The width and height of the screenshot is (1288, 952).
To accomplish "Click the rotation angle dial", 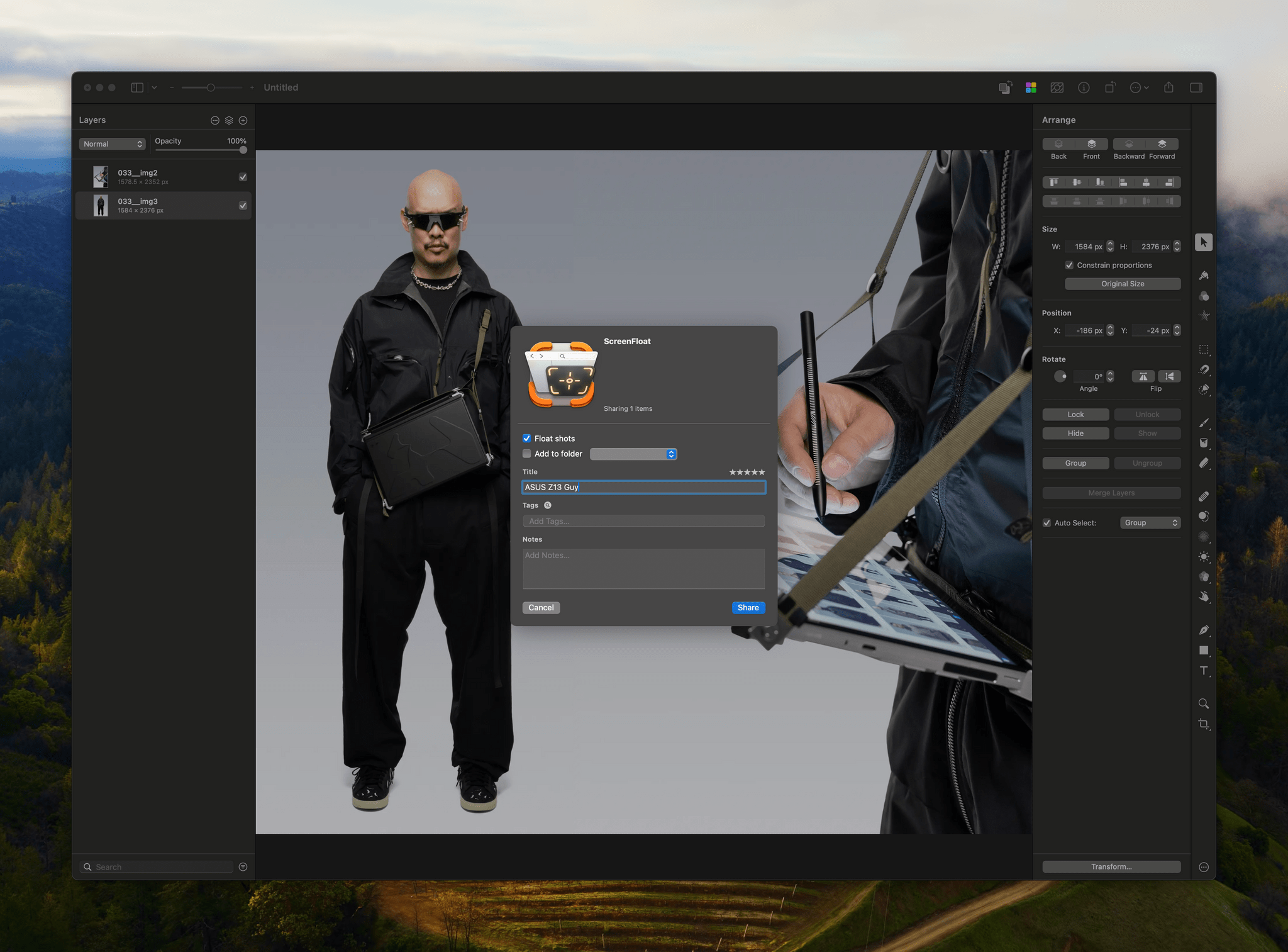I will click(1060, 376).
